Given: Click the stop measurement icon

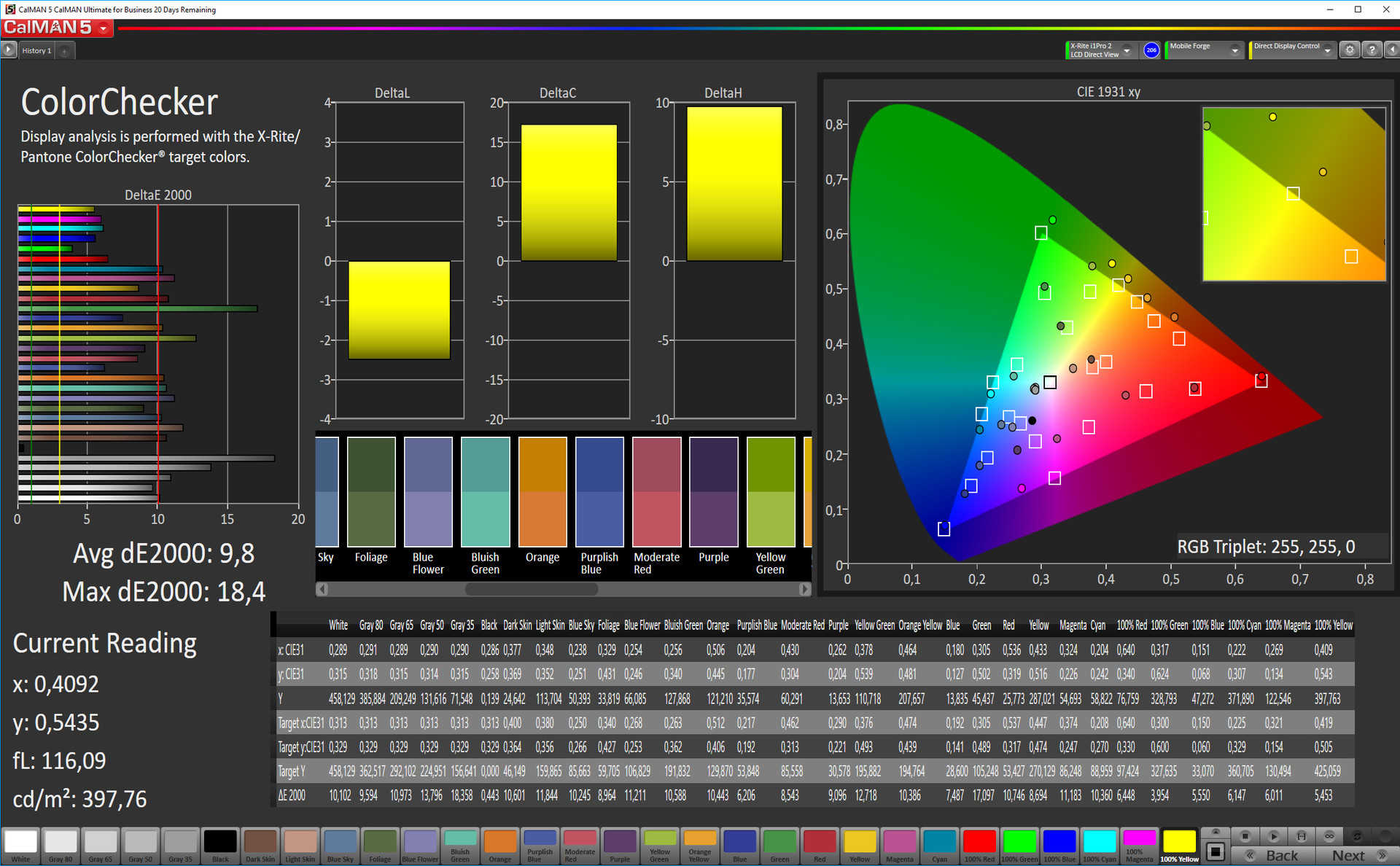Looking at the screenshot, I should (x=1245, y=836).
